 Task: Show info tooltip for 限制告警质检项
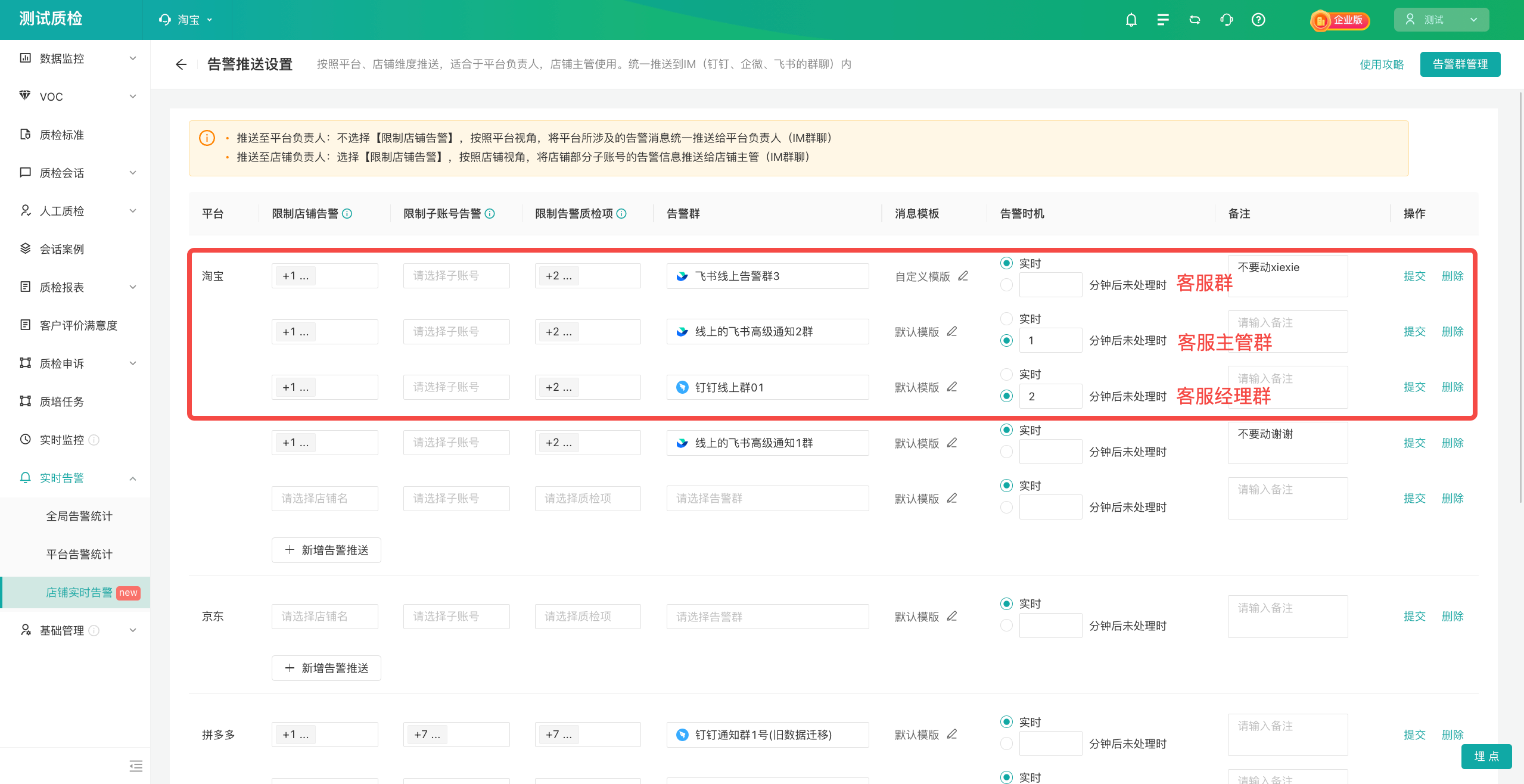point(621,214)
